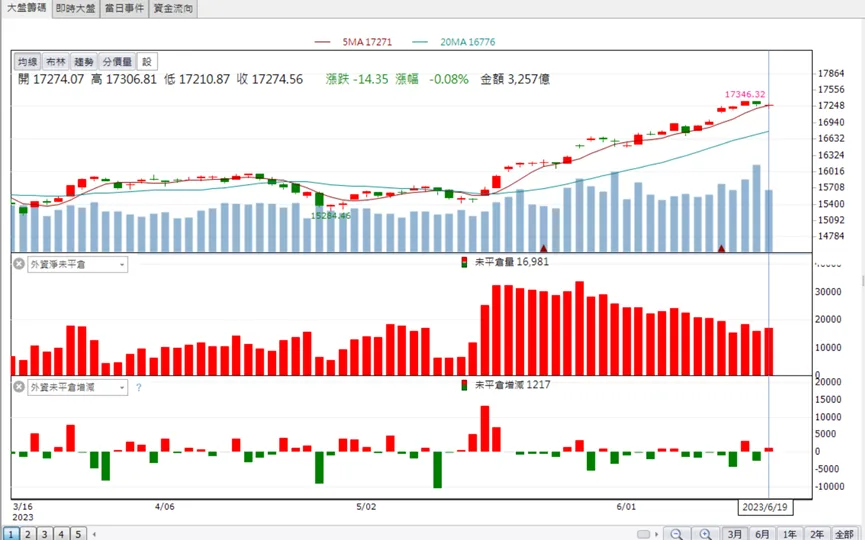Select page 2 at the bottom
865x540 pixels.
(x=28, y=534)
